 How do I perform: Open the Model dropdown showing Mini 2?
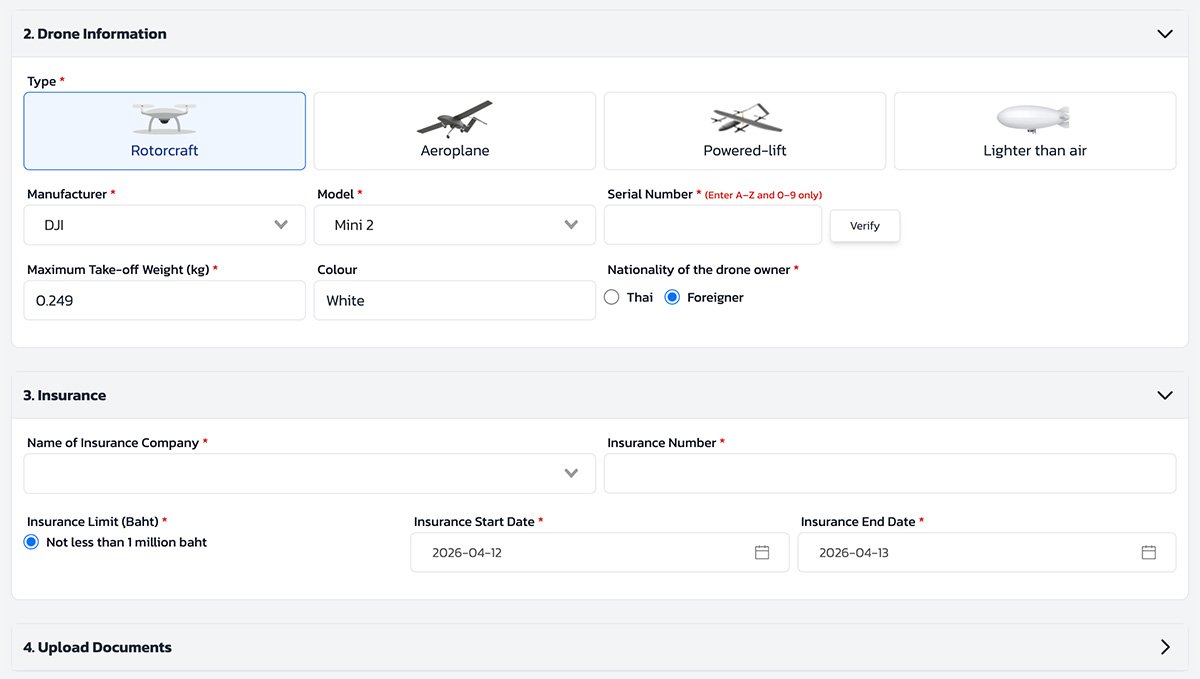pos(454,225)
